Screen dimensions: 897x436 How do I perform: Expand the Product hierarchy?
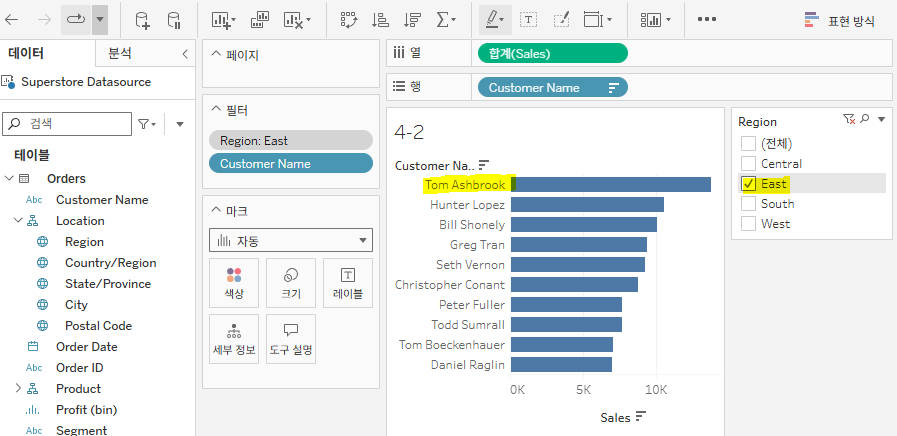18,389
